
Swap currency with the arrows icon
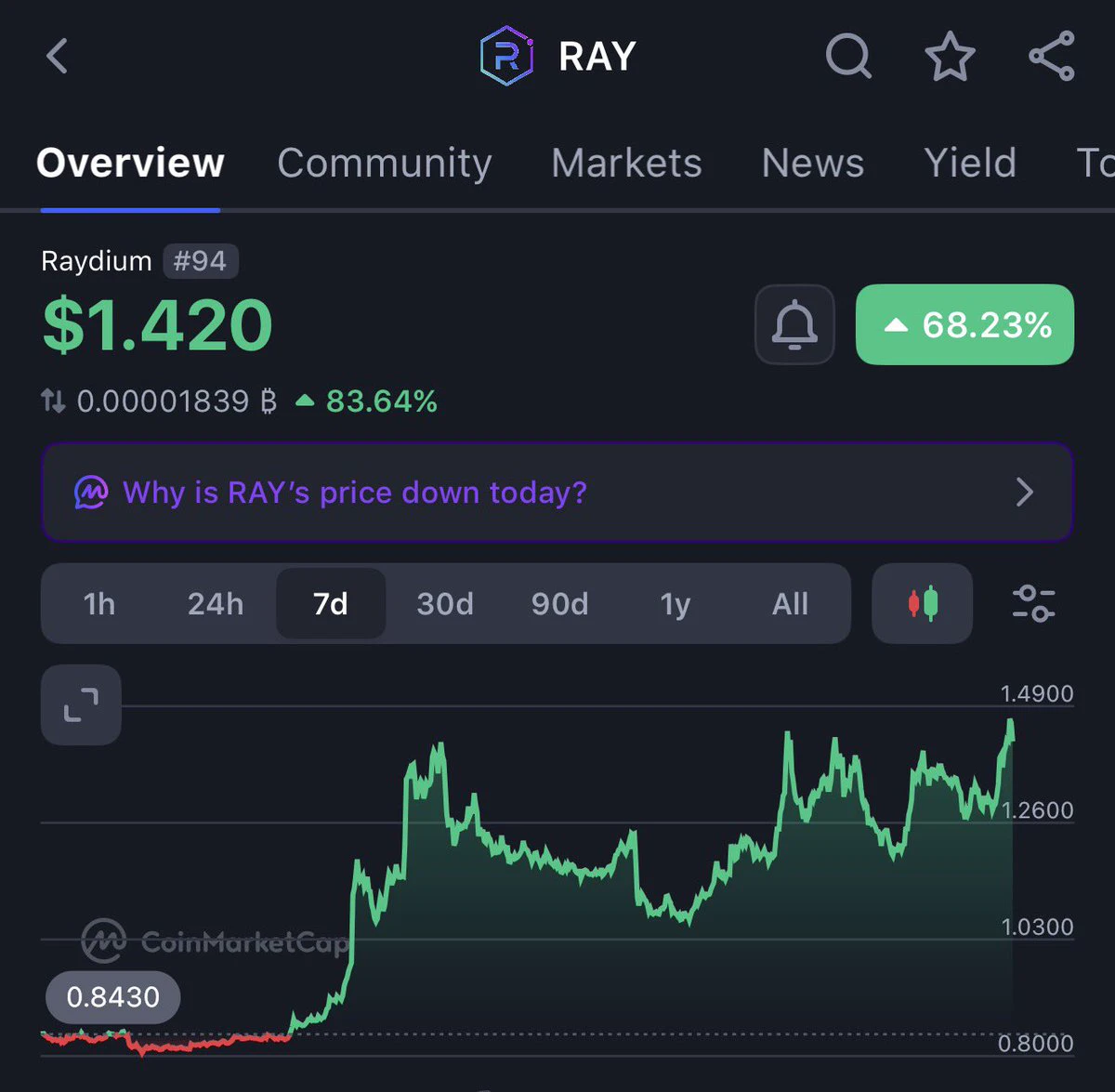coord(53,401)
